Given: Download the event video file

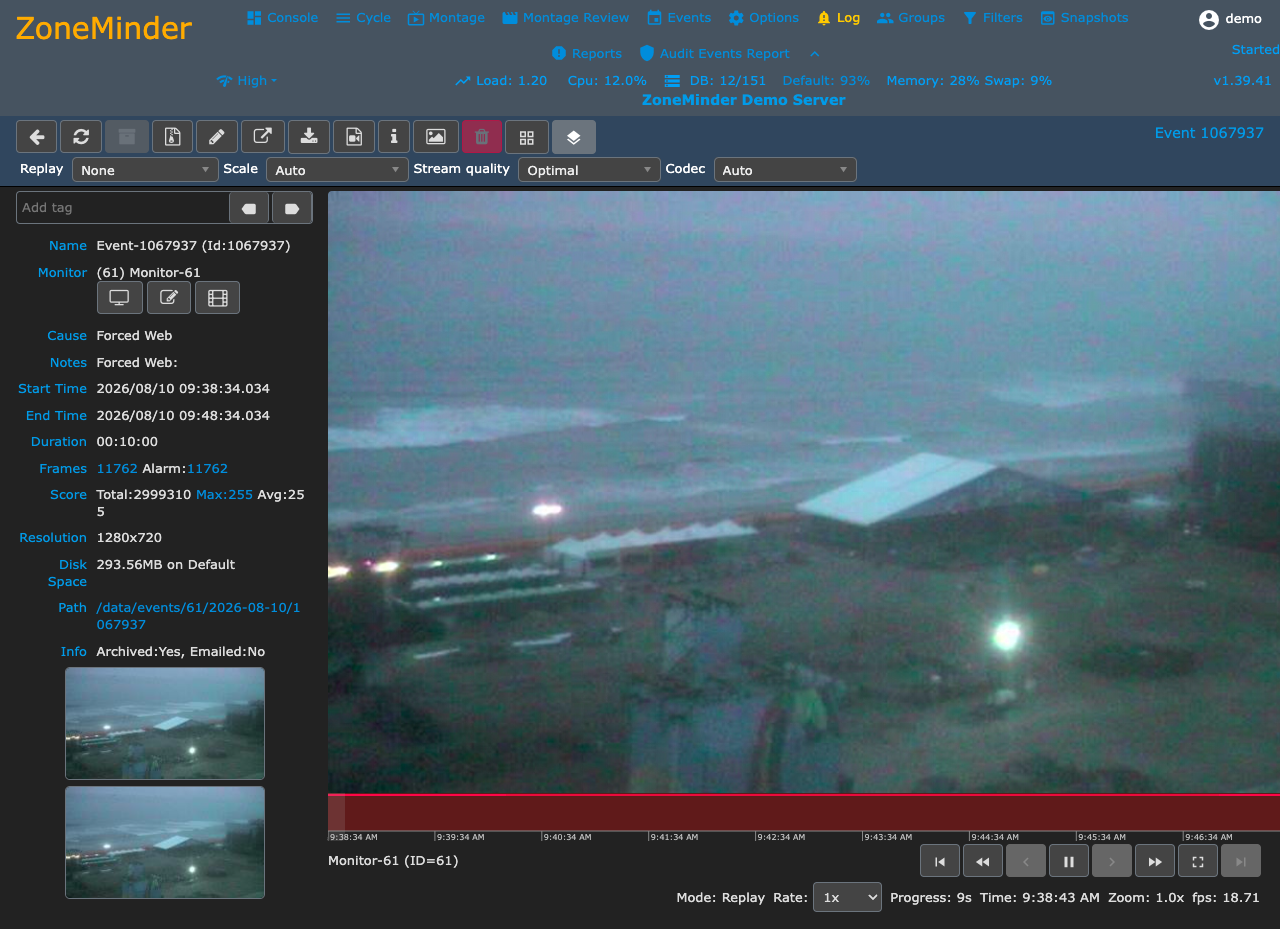Looking at the screenshot, I should pos(309,137).
